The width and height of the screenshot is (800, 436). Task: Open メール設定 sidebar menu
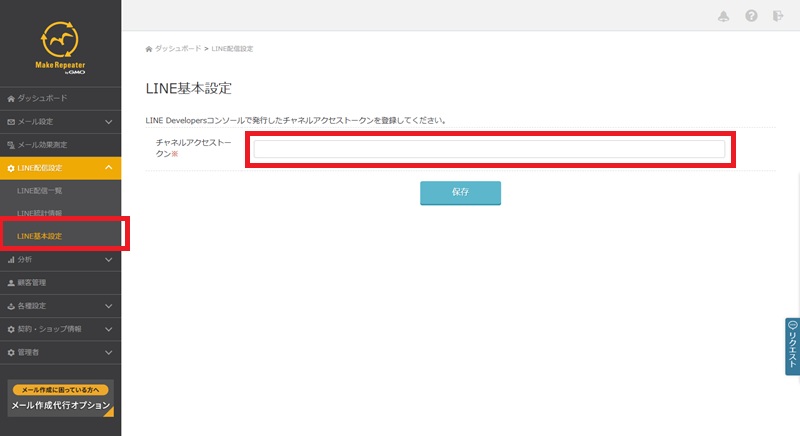pos(60,122)
